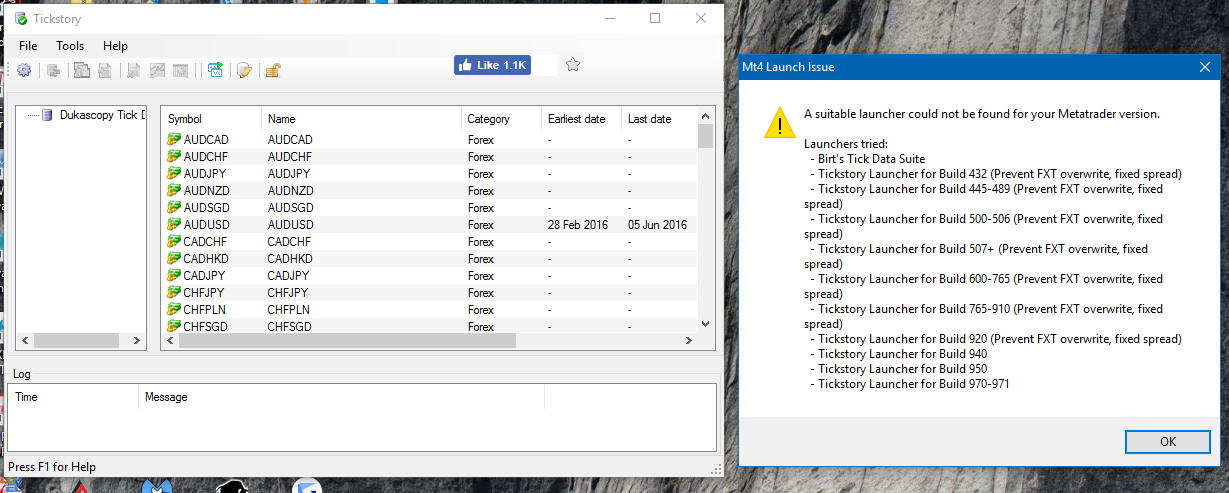Click the symbol list vertical scrollbar down arrow
Image resolution: width=1229 pixels, height=493 pixels.
(705, 324)
